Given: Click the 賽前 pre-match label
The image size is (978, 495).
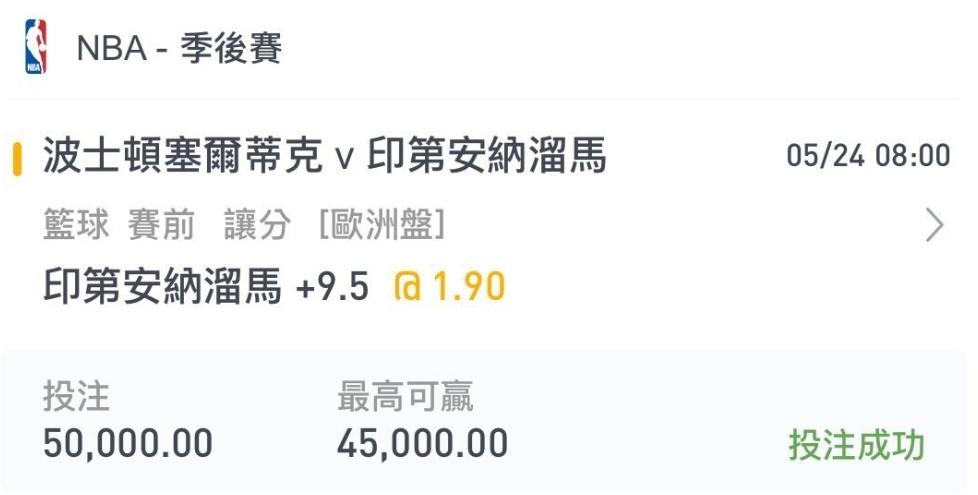Looking at the screenshot, I should (x=161, y=224).
